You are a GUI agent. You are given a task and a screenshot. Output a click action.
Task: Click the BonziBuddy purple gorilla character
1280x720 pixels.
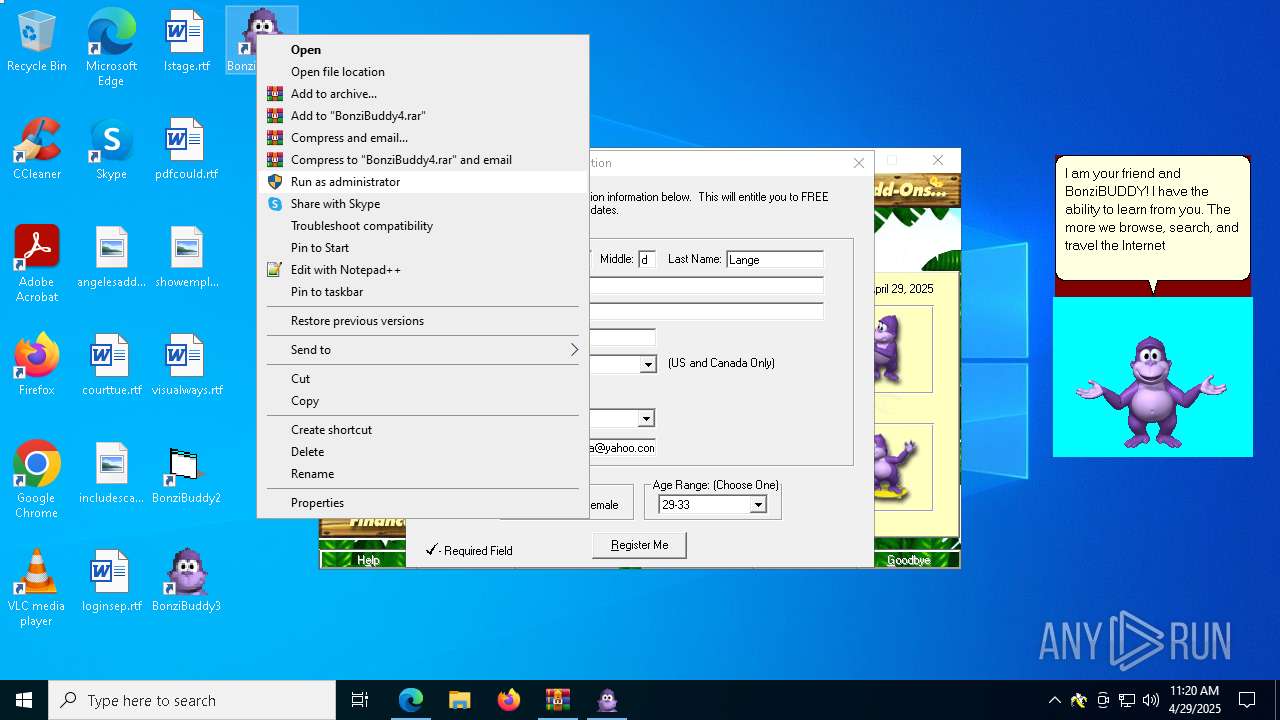[1152, 390]
